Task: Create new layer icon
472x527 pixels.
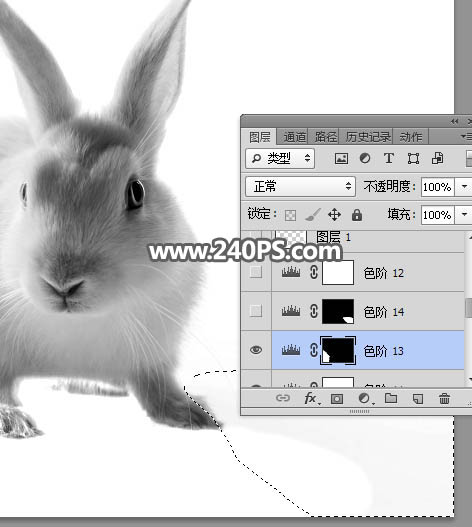Action: pyautogui.click(x=418, y=399)
